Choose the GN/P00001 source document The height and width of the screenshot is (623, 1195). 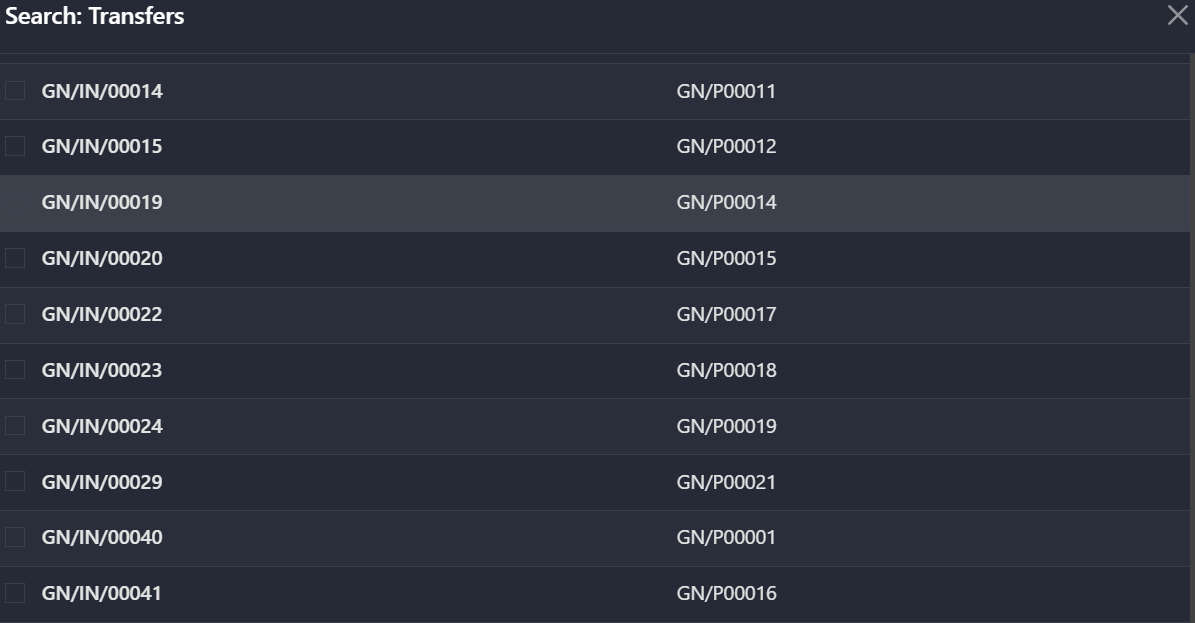coord(726,538)
